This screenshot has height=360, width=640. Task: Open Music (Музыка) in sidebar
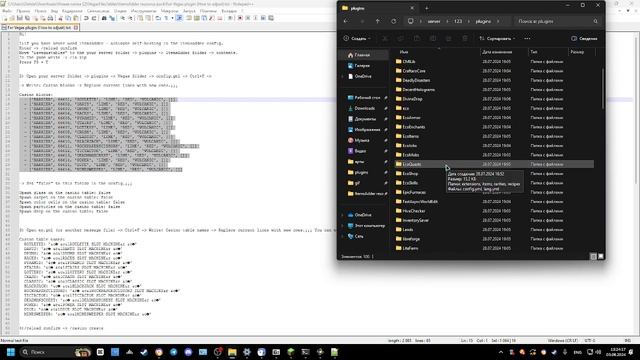click(359, 140)
